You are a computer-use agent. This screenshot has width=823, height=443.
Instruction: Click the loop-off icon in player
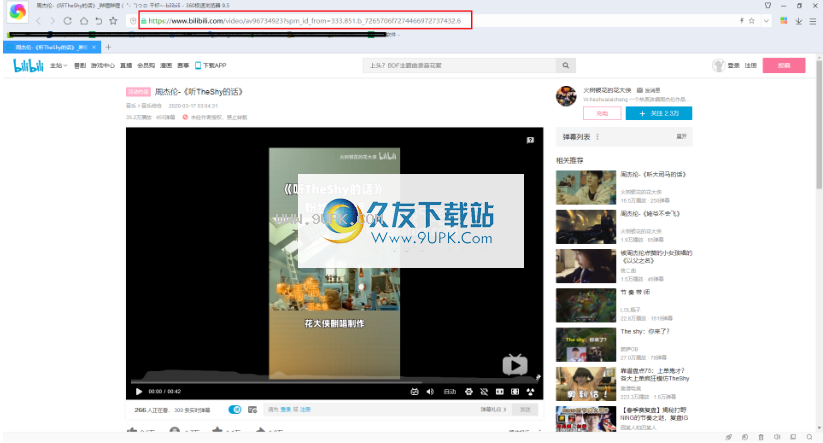pos(484,392)
